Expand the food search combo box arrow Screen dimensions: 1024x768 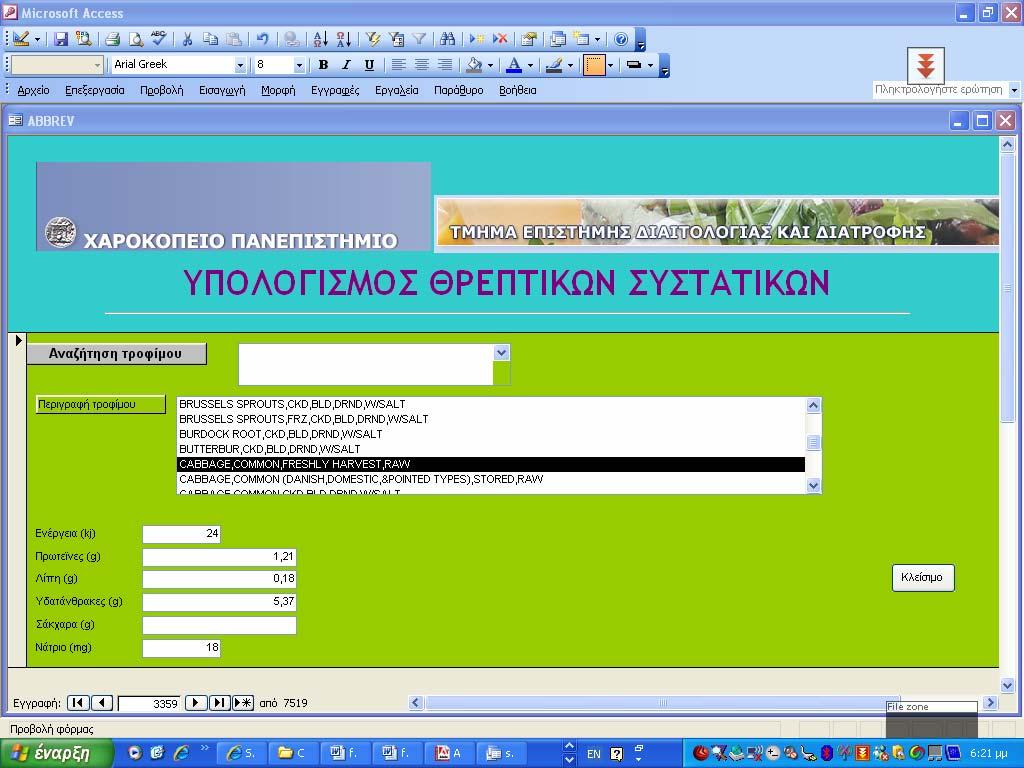pos(501,353)
